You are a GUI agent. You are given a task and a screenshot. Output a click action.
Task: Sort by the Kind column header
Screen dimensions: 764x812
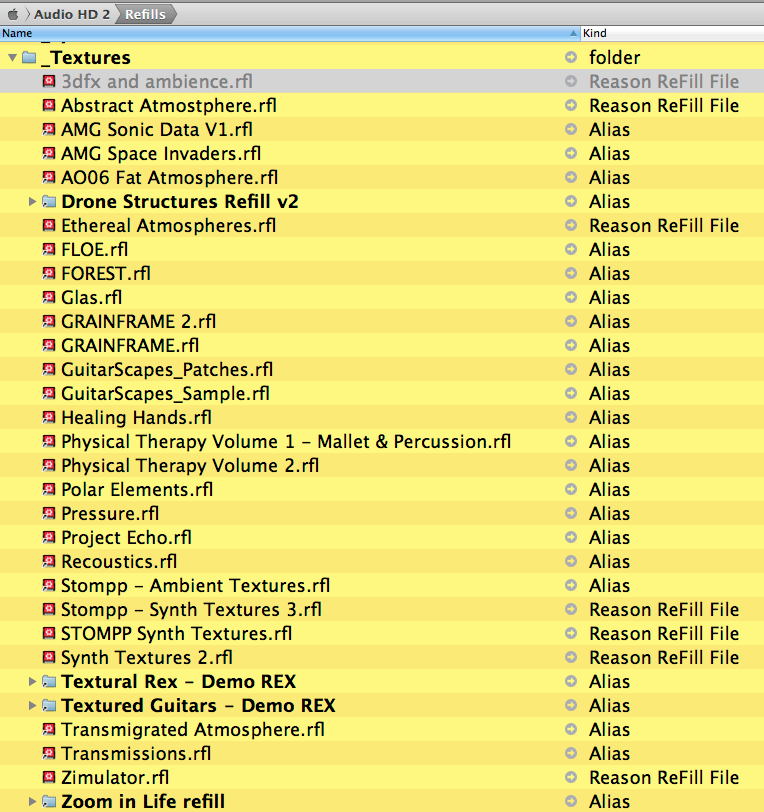672,33
